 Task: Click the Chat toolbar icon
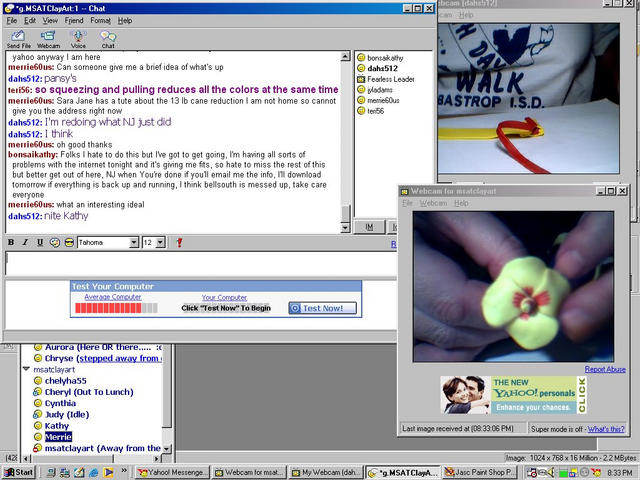tap(108, 39)
